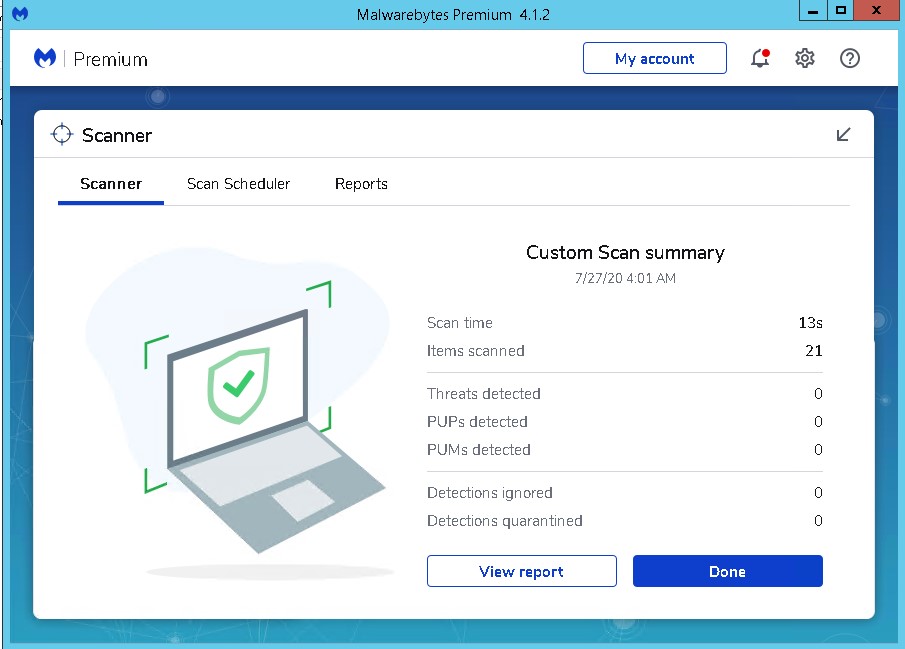The height and width of the screenshot is (649, 905).
Task: Open the Reports tab
Action: 361,184
